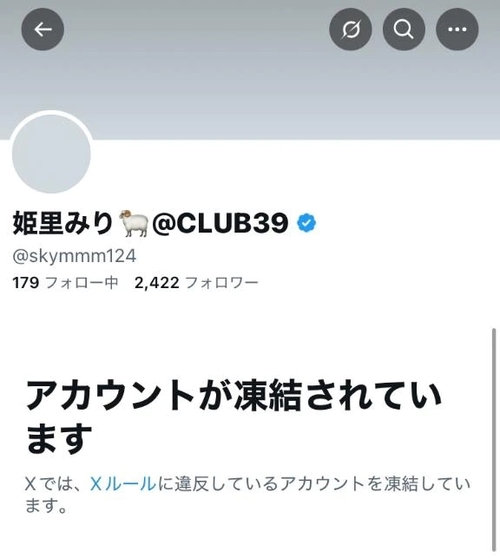
Task: Open Grok via the slashed-circle icon
Action: [x=351, y=29]
